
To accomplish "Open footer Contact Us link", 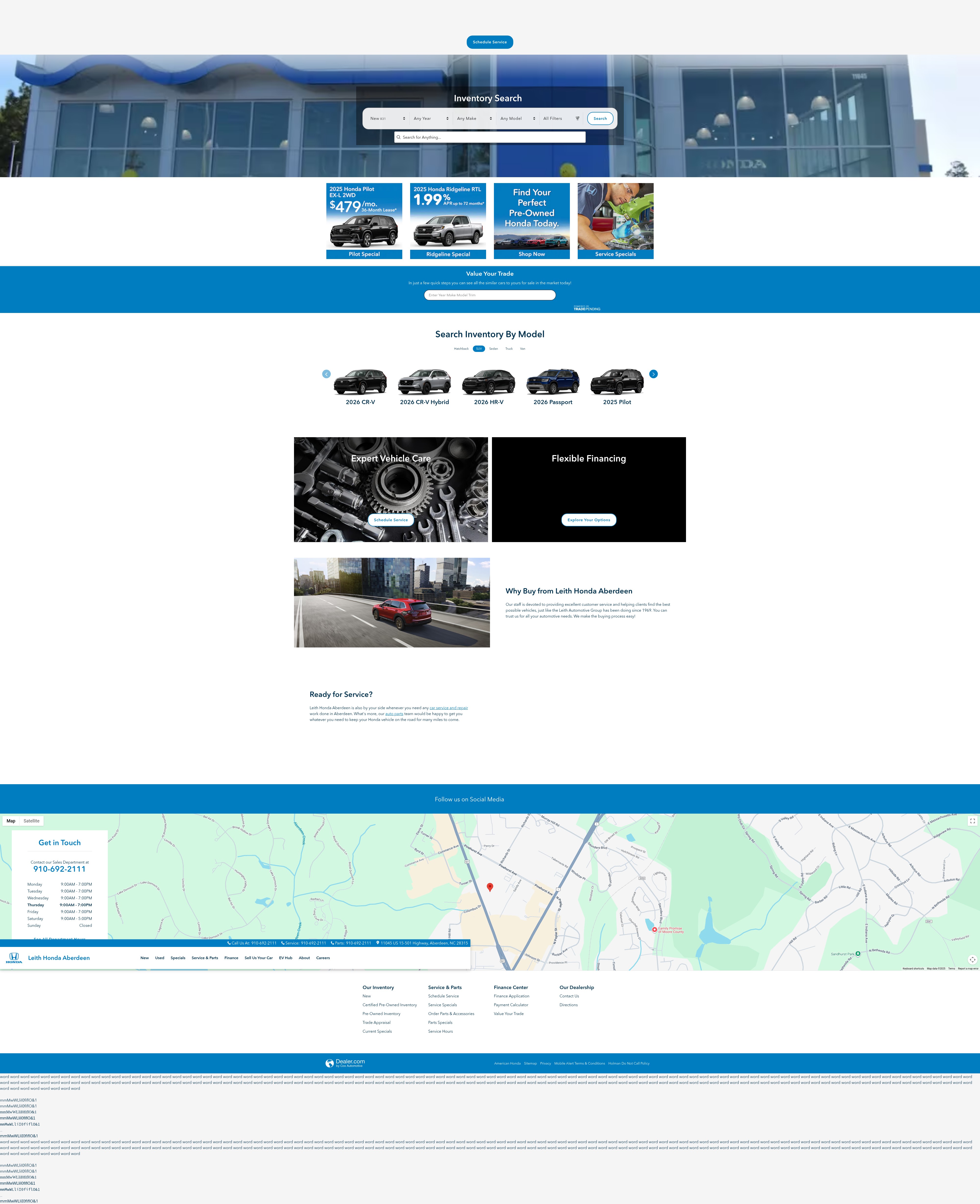I will (x=569, y=996).
